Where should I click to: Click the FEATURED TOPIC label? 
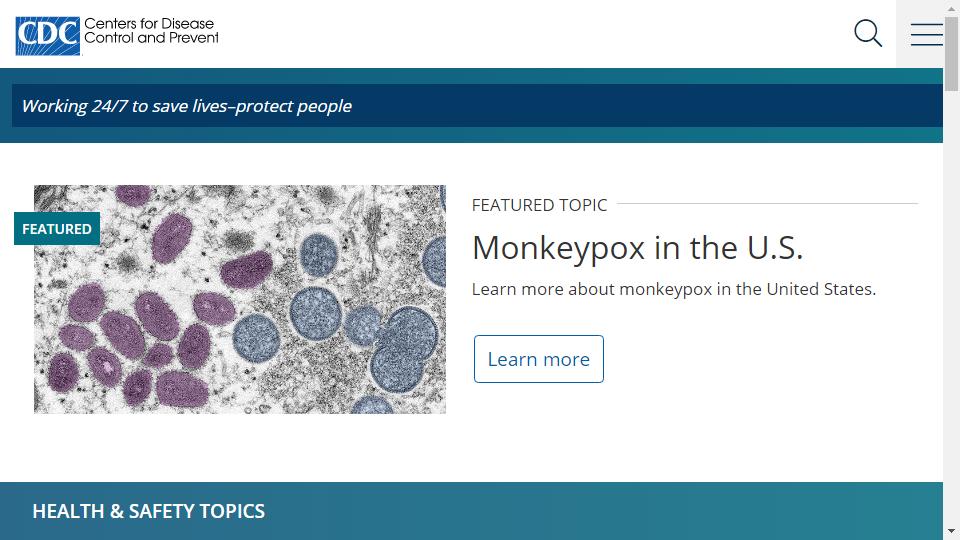pyautogui.click(x=539, y=205)
